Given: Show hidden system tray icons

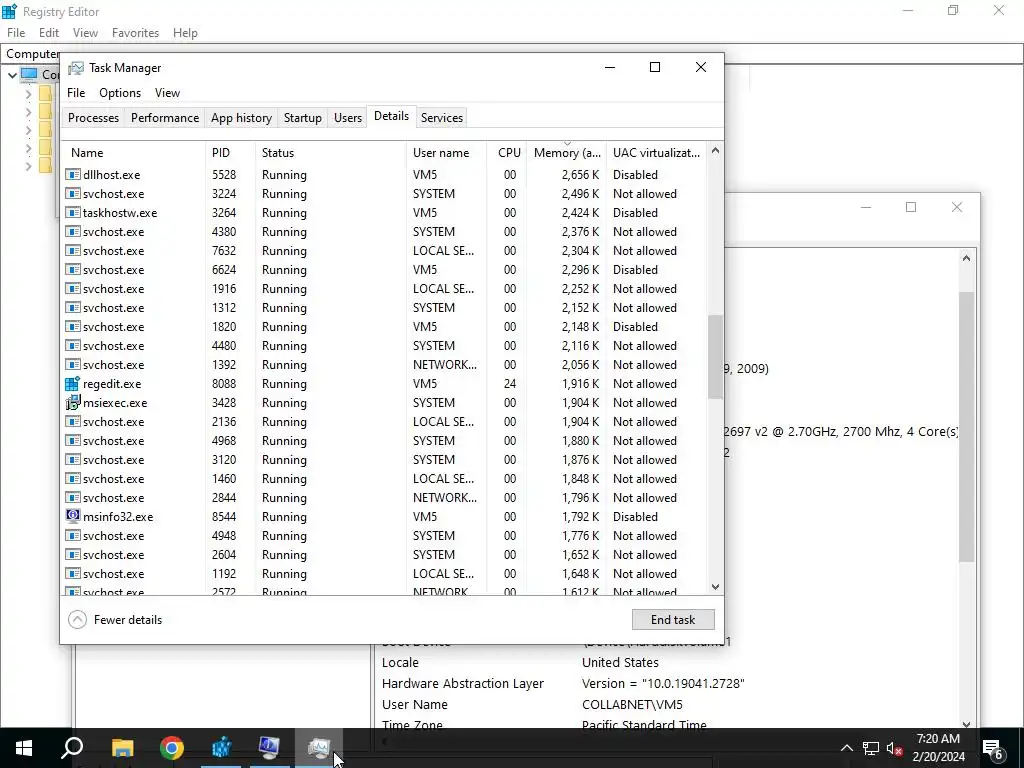Looking at the screenshot, I should click(846, 748).
